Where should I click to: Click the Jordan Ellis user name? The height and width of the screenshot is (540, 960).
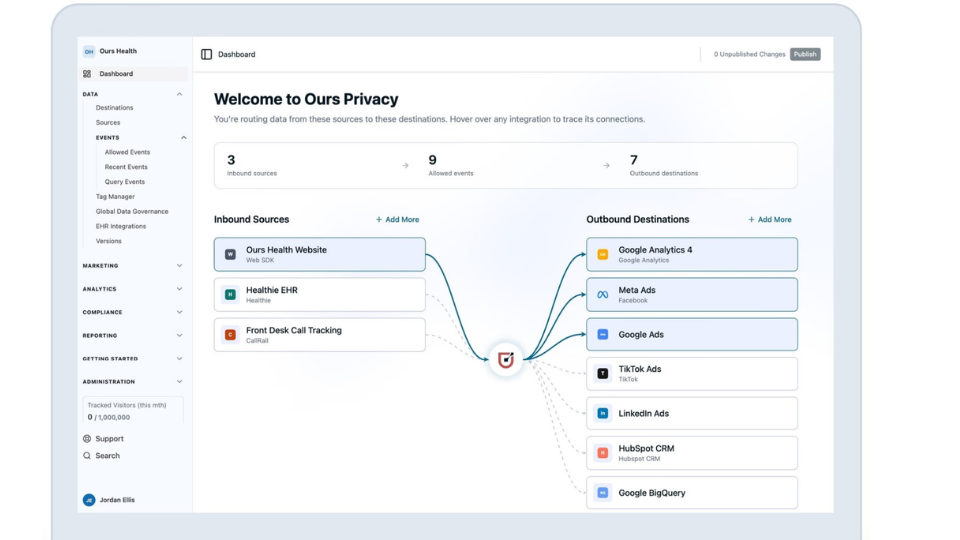pos(117,500)
